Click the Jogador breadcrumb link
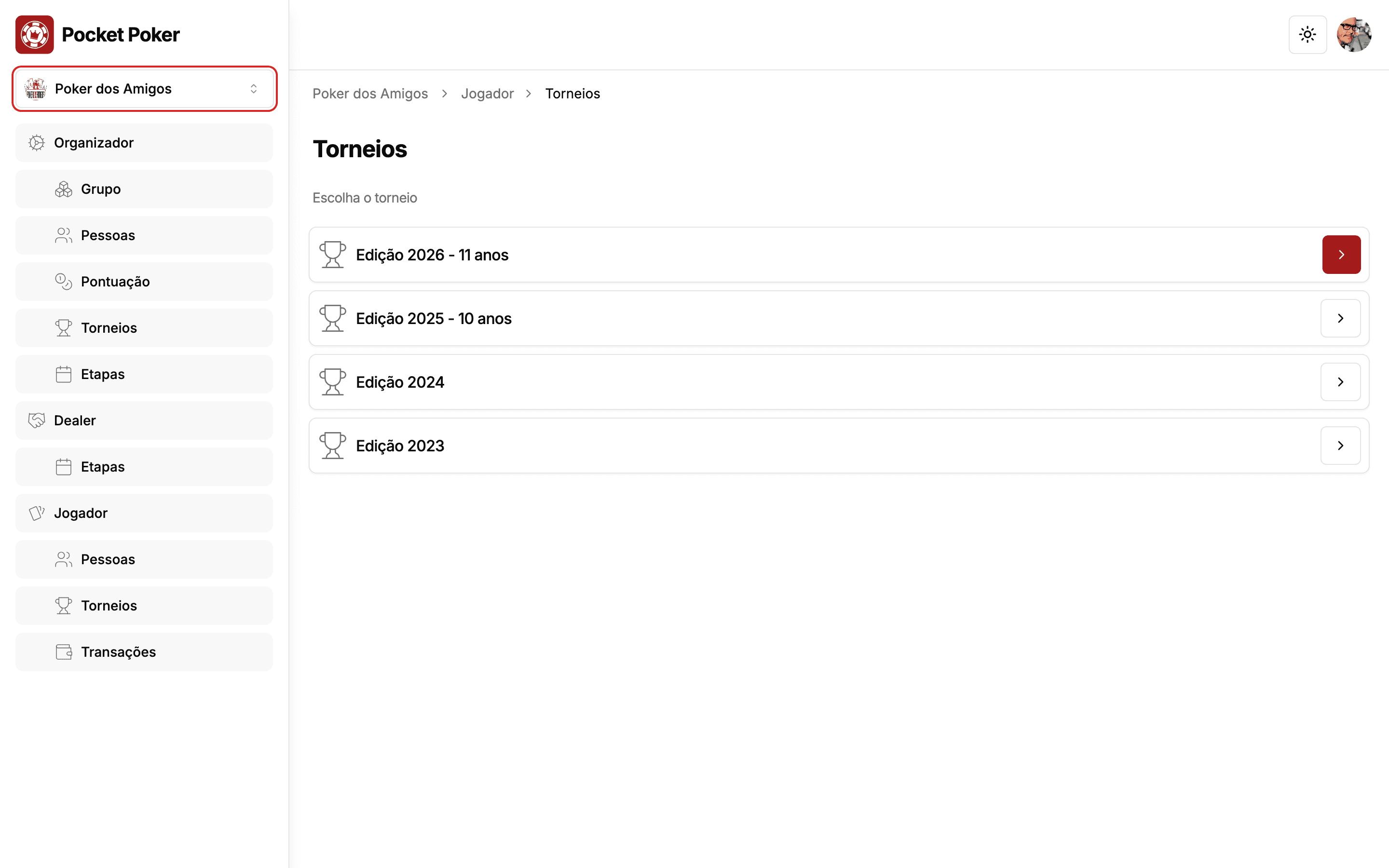The width and height of the screenshot is (1389, 868). (x=487, y=94)
